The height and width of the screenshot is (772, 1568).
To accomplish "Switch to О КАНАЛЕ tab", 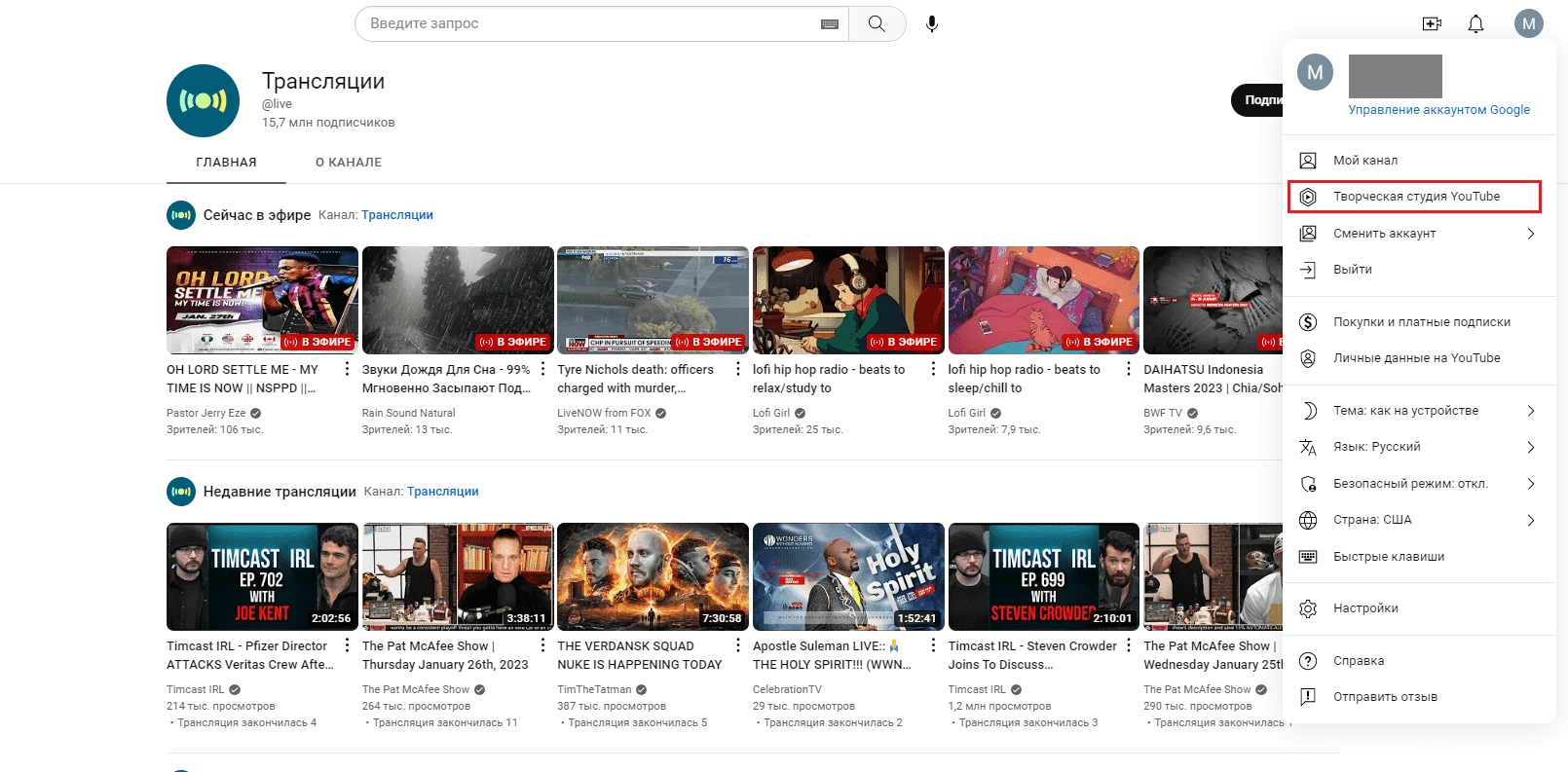I will pyautogui.click(x=349, y=163).
